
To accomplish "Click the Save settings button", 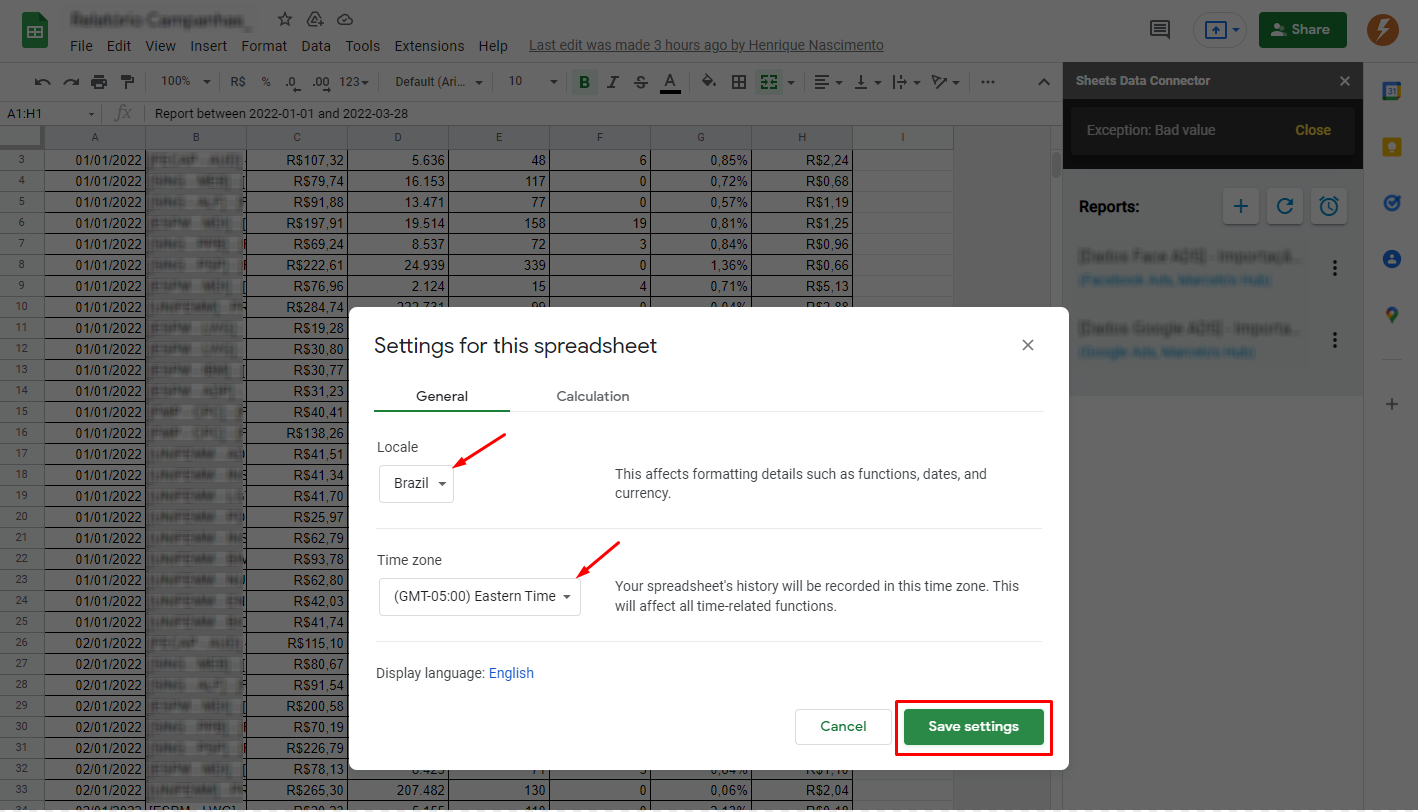I will tap(973, 727).
